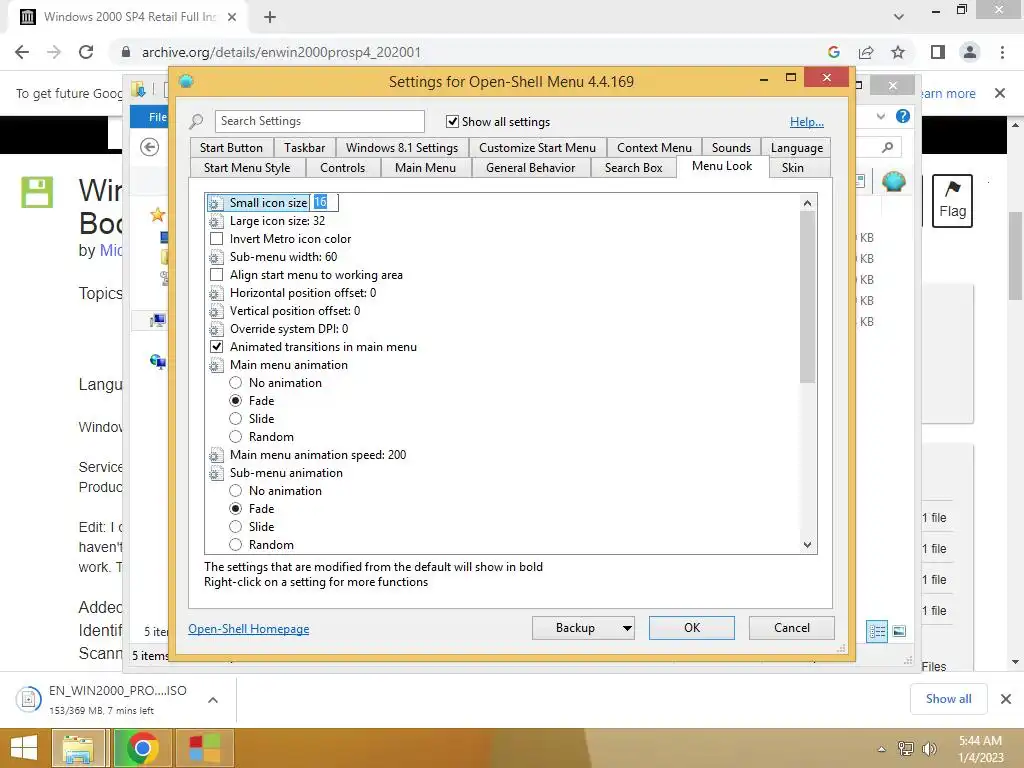Image resolution: width=1024 pixels, height=768 pixels.
Task: Visit the Open-Shell Homepage link
Action: 249,629
